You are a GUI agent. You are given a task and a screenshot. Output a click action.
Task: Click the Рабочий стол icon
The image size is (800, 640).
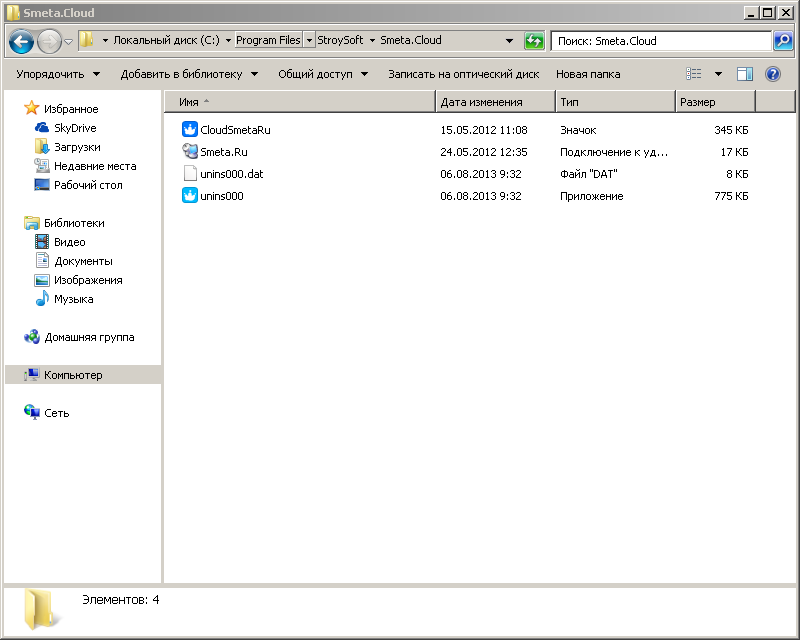point(42,184)
